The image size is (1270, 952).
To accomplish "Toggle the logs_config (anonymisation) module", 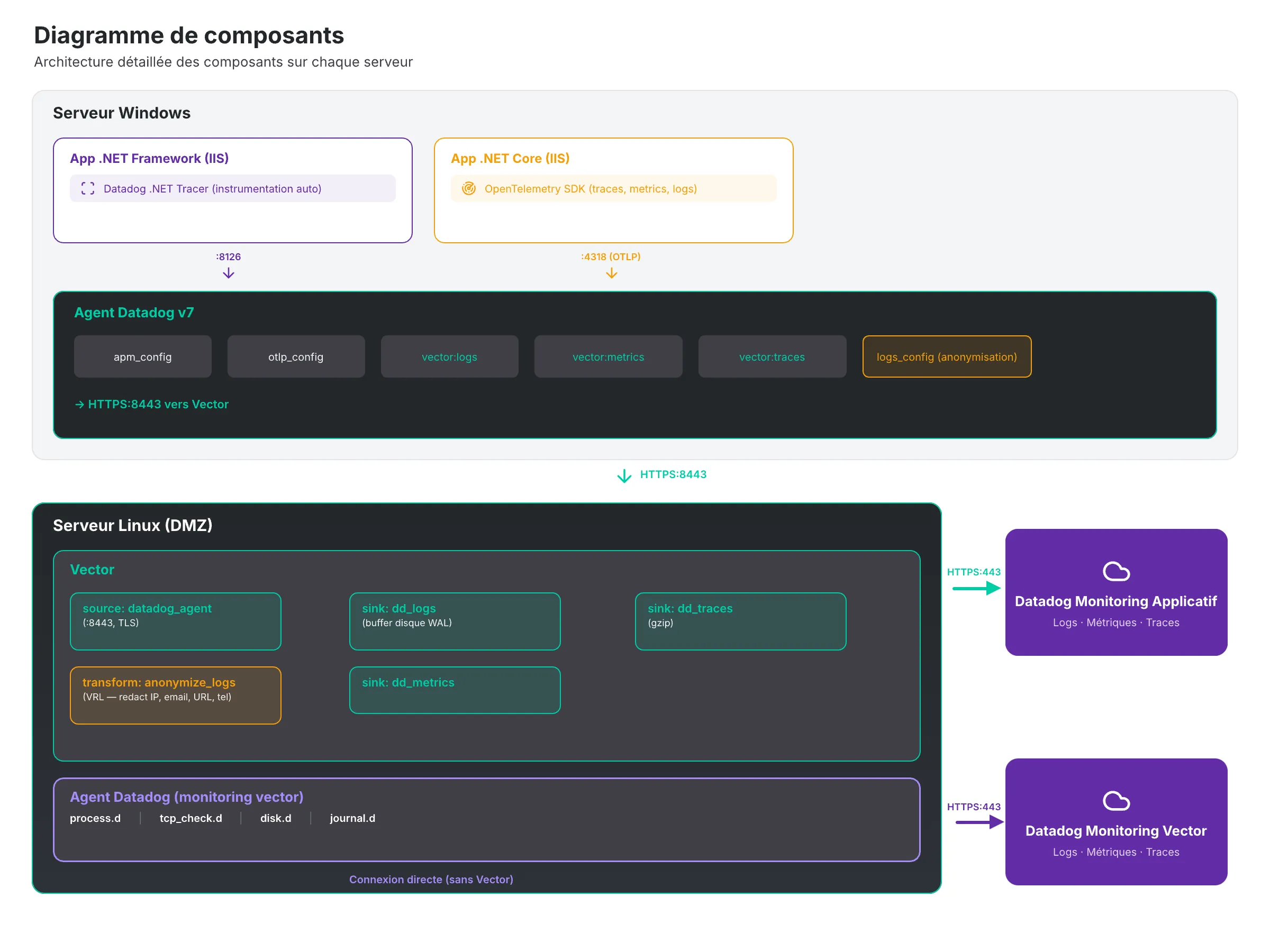I will click(946, 356).
